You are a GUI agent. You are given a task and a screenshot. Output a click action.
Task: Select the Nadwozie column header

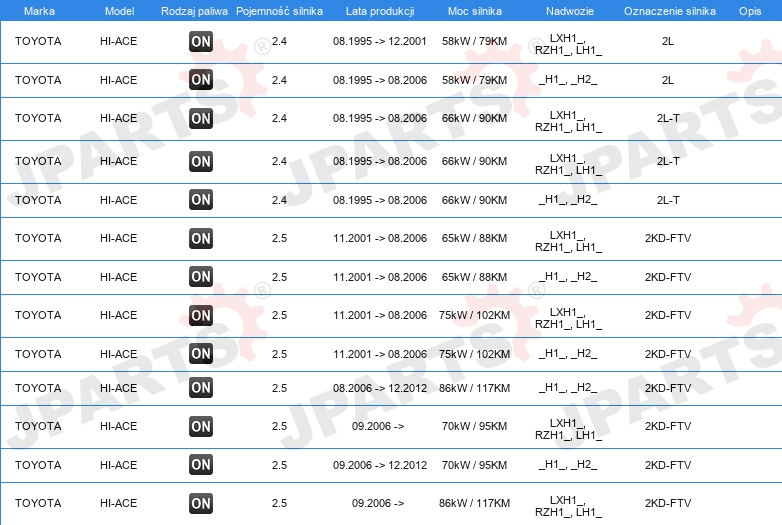(570, 11)
